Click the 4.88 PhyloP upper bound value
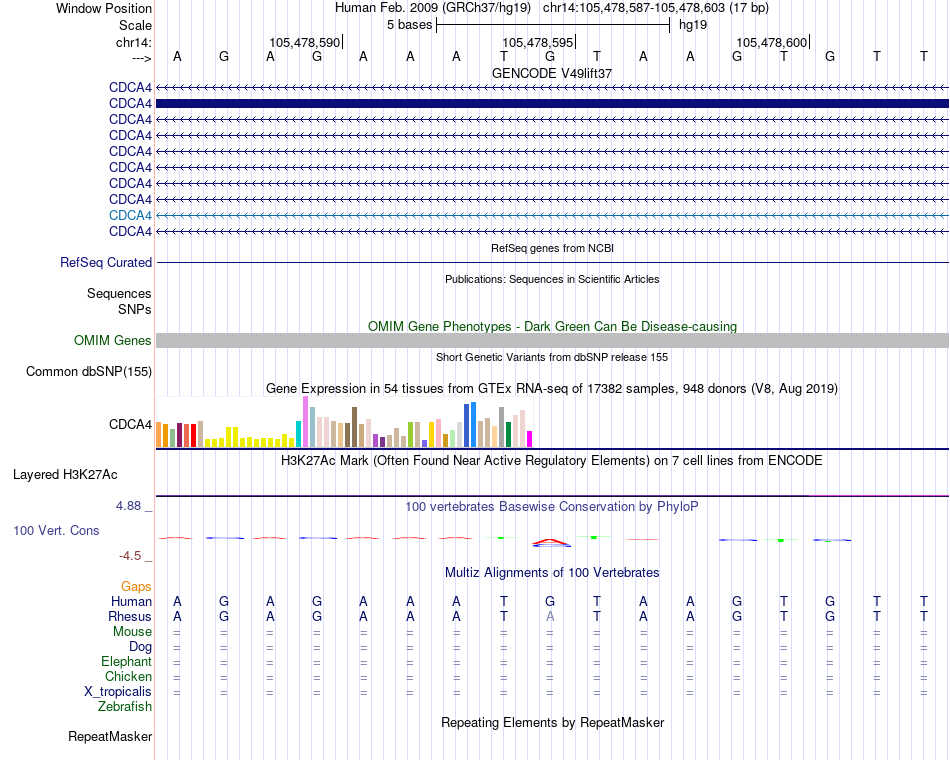Image resolution: width=950 pixels, height=760 pixels. click(x=128, y=505)
